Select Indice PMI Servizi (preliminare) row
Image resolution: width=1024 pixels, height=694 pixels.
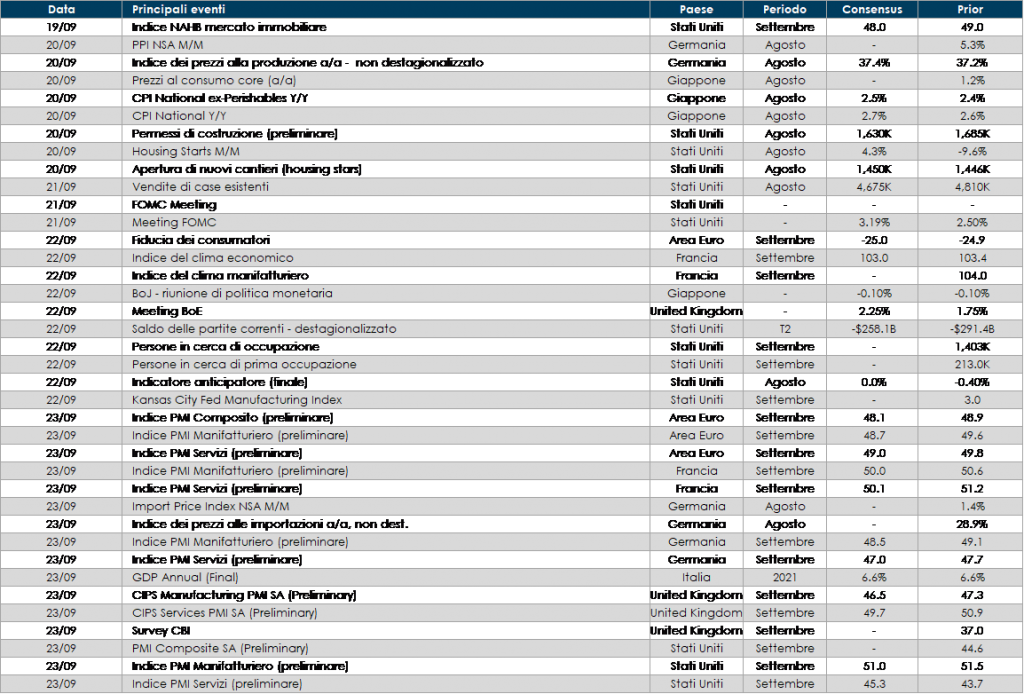pos(216,684)
